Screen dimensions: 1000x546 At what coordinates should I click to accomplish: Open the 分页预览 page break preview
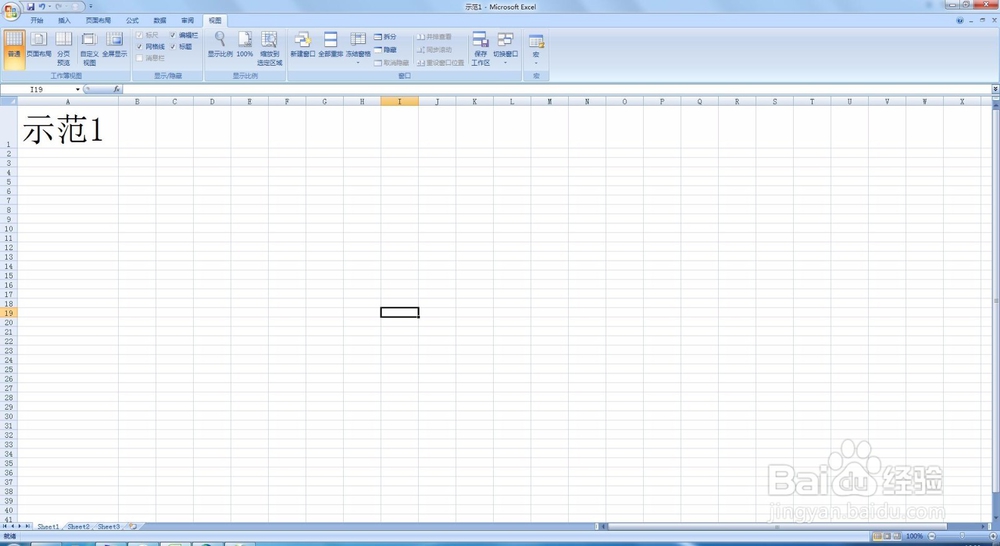coord(63,48)
